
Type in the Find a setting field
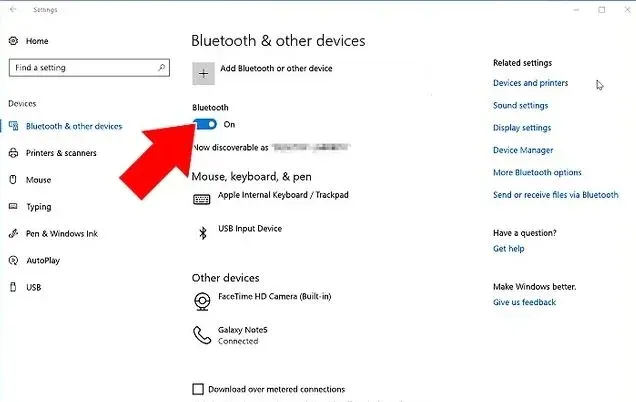coord(80,68)
